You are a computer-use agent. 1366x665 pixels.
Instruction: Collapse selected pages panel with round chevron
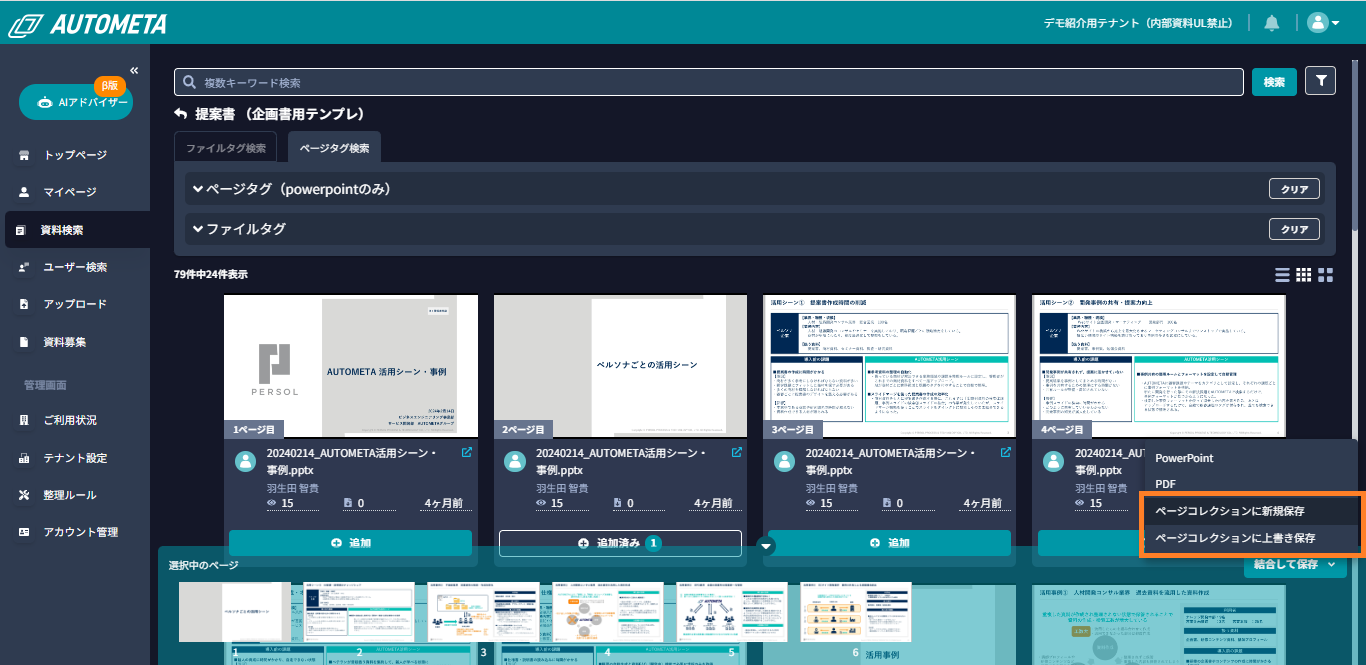tap(767, 545)
